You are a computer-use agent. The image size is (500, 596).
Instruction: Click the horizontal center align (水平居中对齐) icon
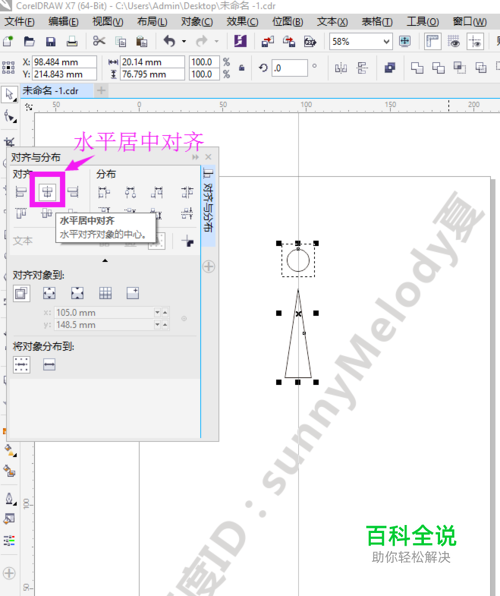point(47,192)
